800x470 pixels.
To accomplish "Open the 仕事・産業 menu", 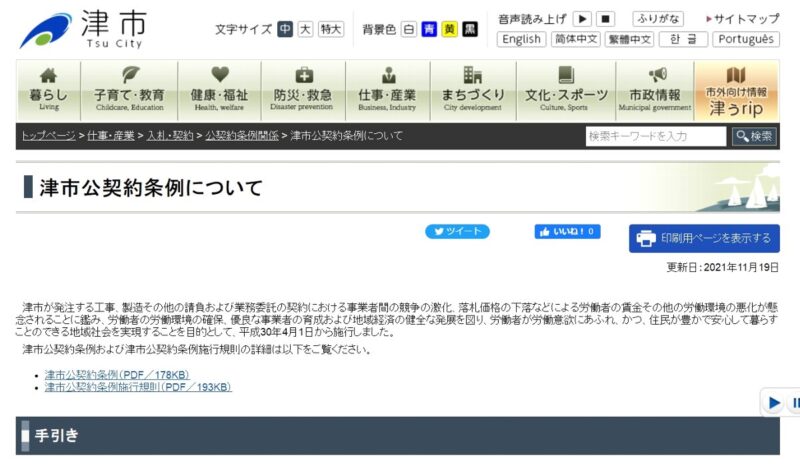I will [387, 90].
